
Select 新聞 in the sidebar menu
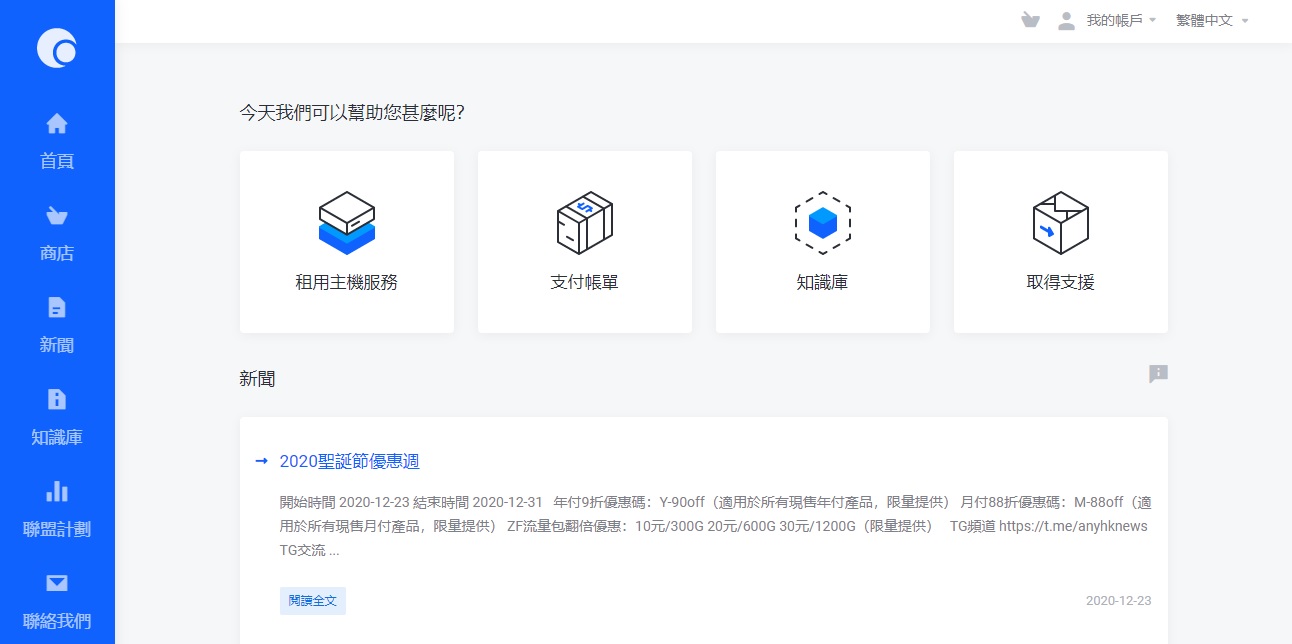click(x=57, y=325)
